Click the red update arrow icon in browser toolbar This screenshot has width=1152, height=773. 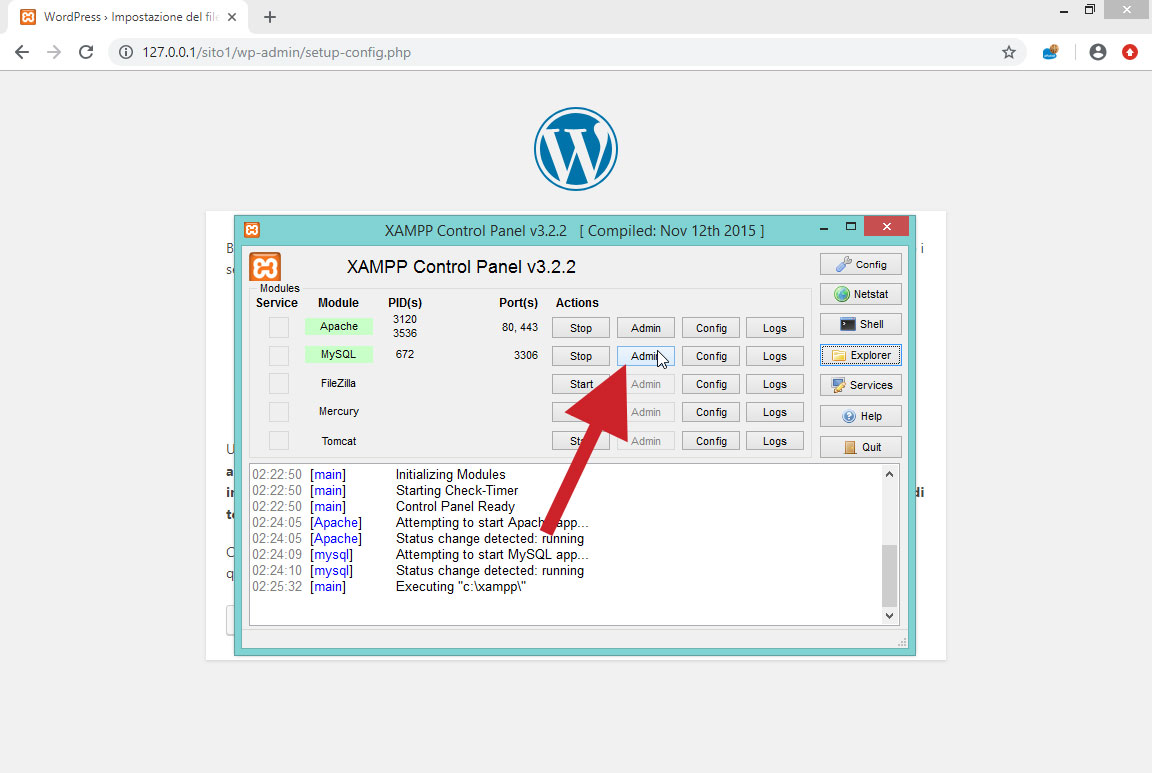[x=1130, y=52]
